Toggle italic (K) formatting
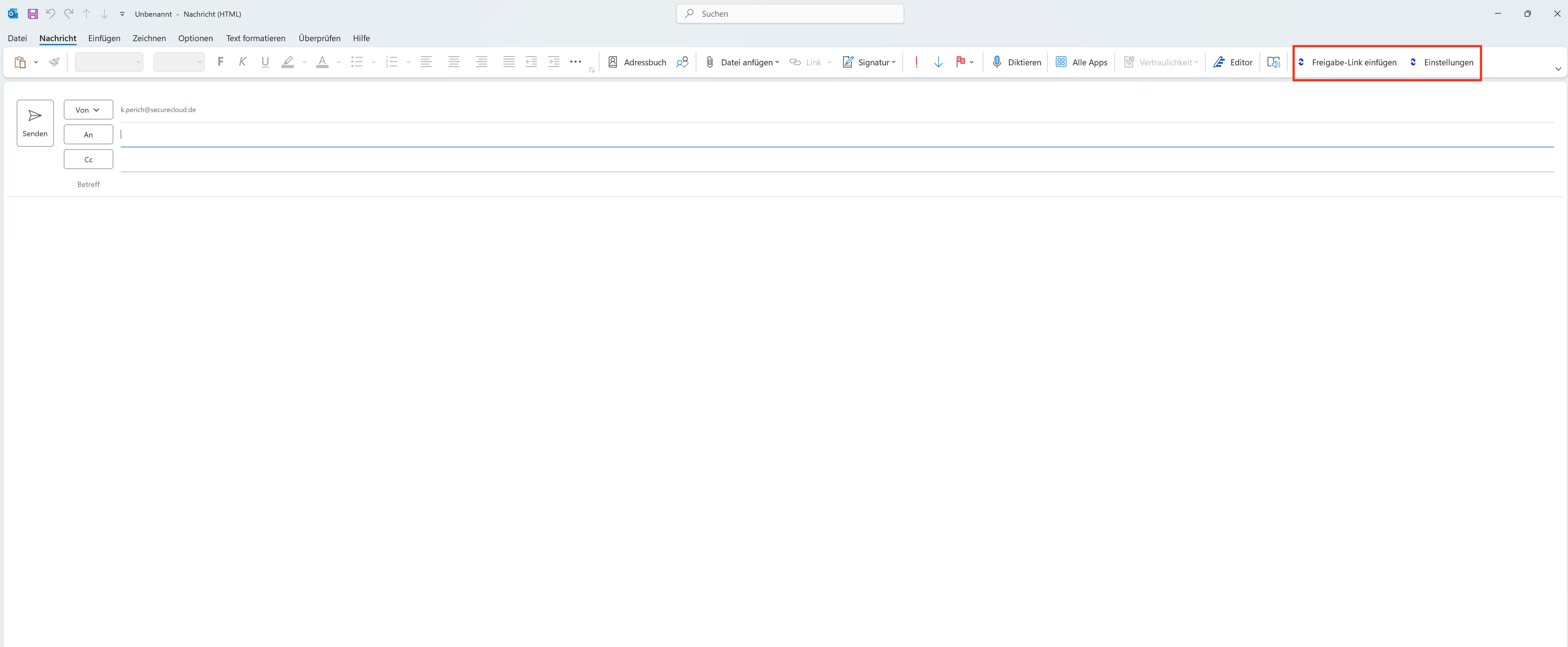 [242, 62]
